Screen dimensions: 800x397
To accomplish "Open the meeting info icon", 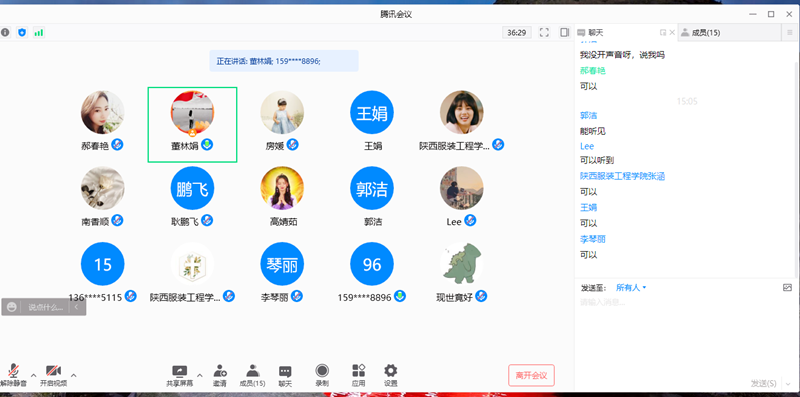I will click(5, 33).
